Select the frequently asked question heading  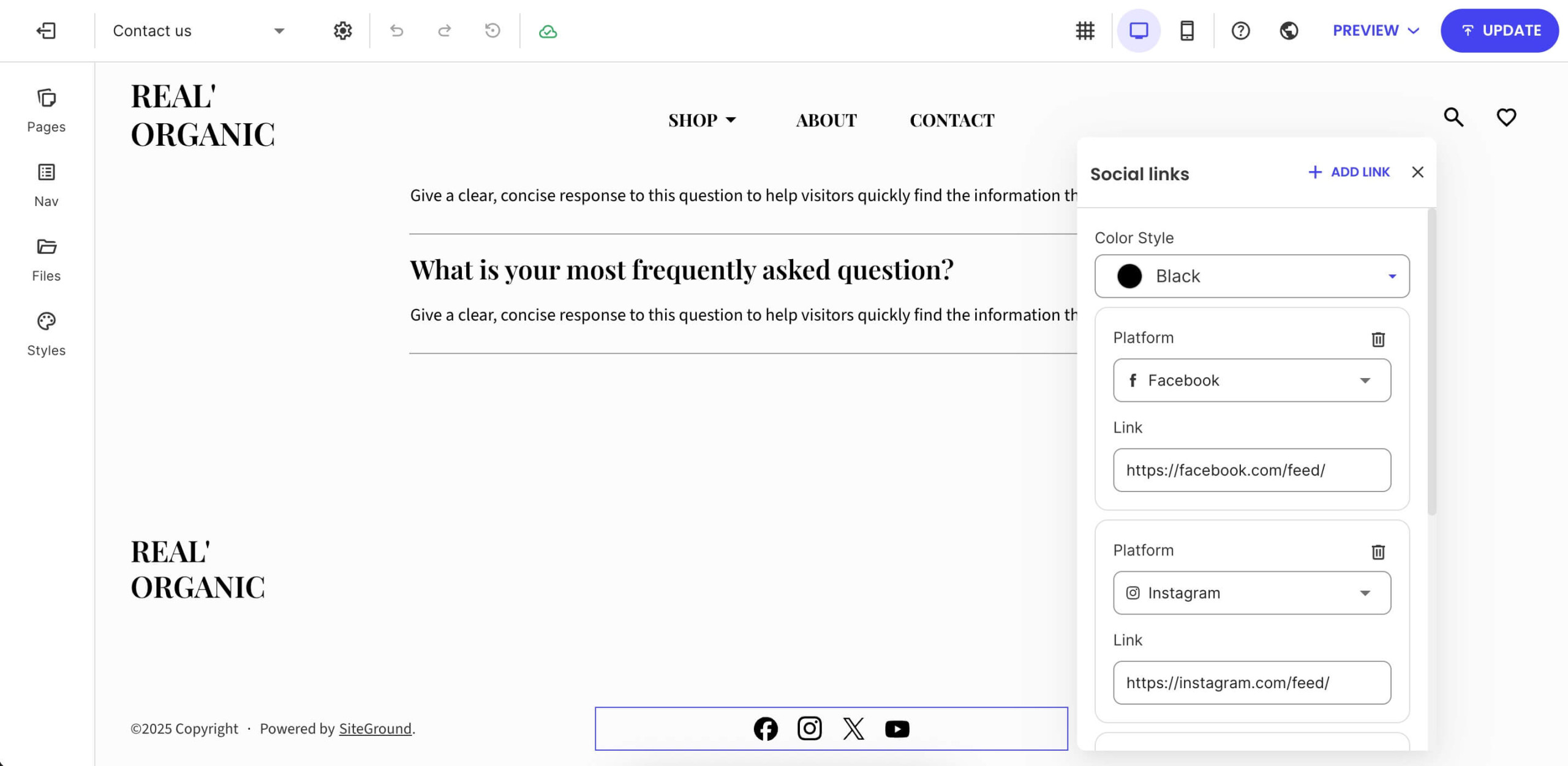(682, 270)
